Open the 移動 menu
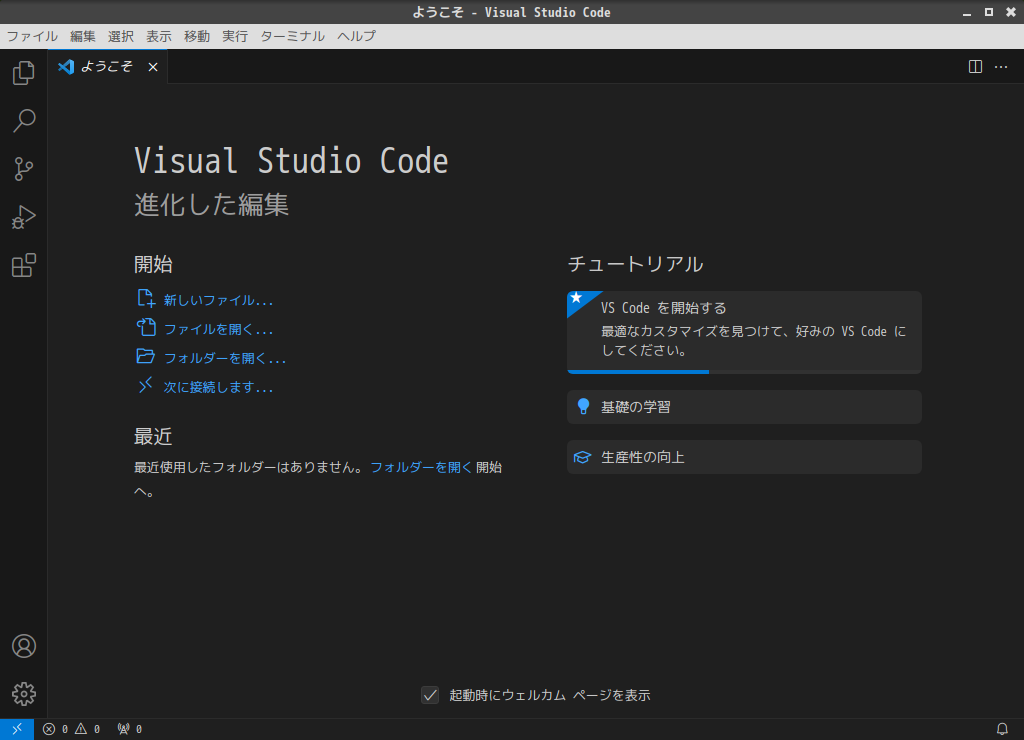Image resolution: width=1024 pixels, height=740 pixels. (x=197, y=36)
